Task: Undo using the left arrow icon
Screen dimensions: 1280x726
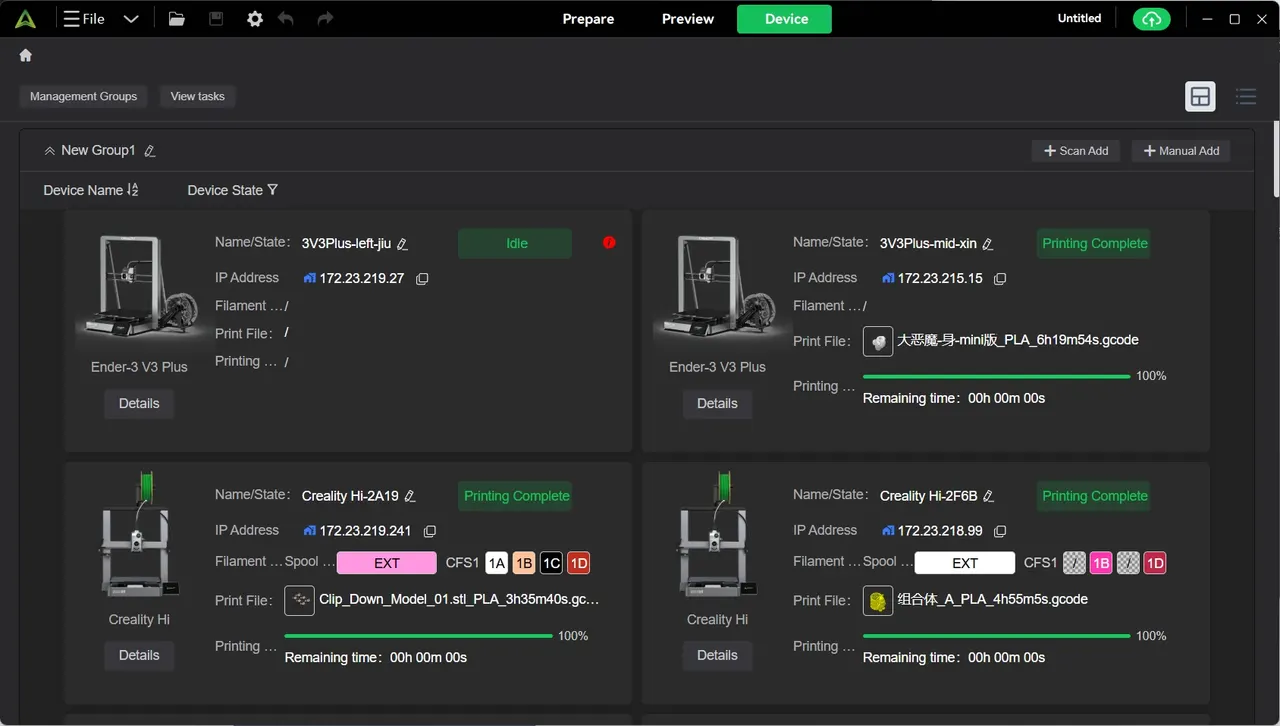Action: click(286, 19)
